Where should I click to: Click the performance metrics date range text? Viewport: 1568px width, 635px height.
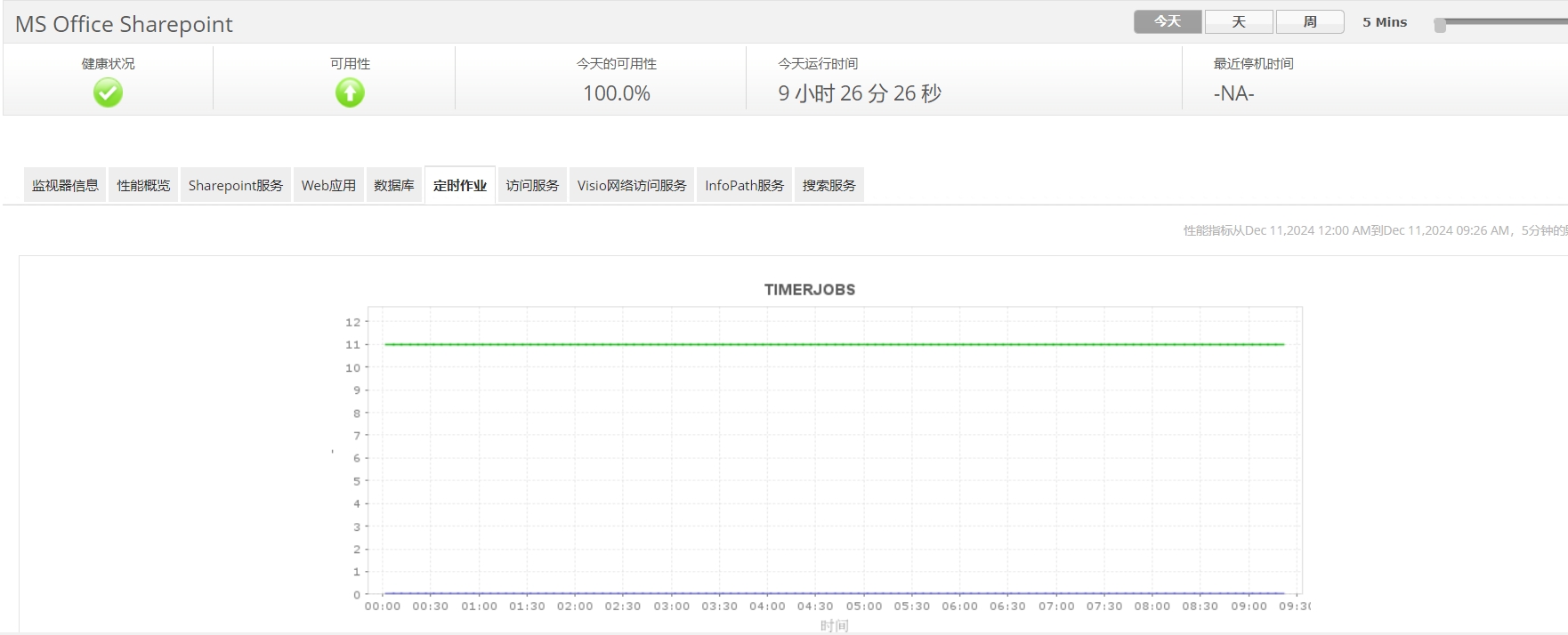tap(1375, 230)
